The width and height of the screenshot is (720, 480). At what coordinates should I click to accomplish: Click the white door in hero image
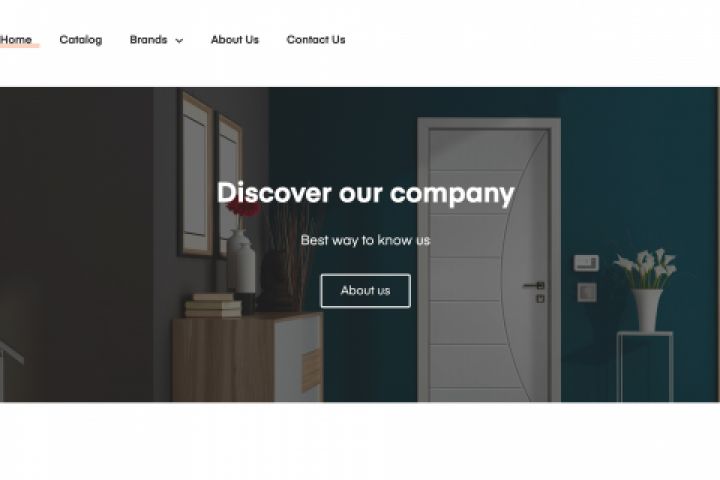tap(489, 260)
